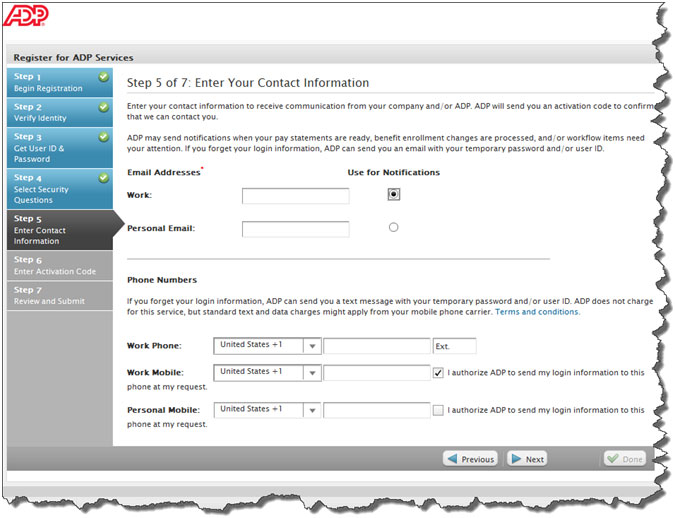The width and height of the screenshot is (675, 518).
Task: Click the Previous button
Action: [x=470, y=459]
